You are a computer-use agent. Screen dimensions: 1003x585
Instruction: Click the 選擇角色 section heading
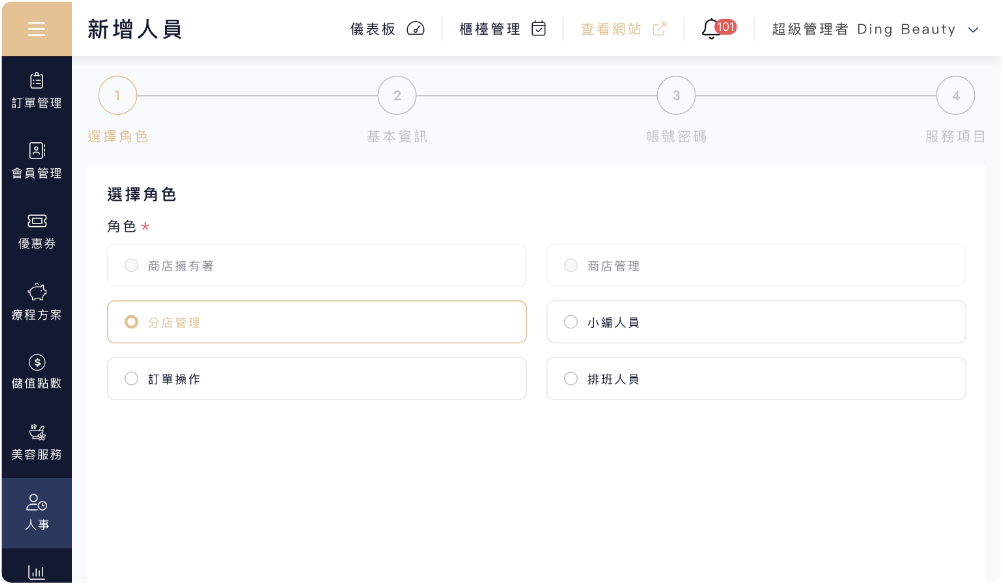(x=141, y=194)
